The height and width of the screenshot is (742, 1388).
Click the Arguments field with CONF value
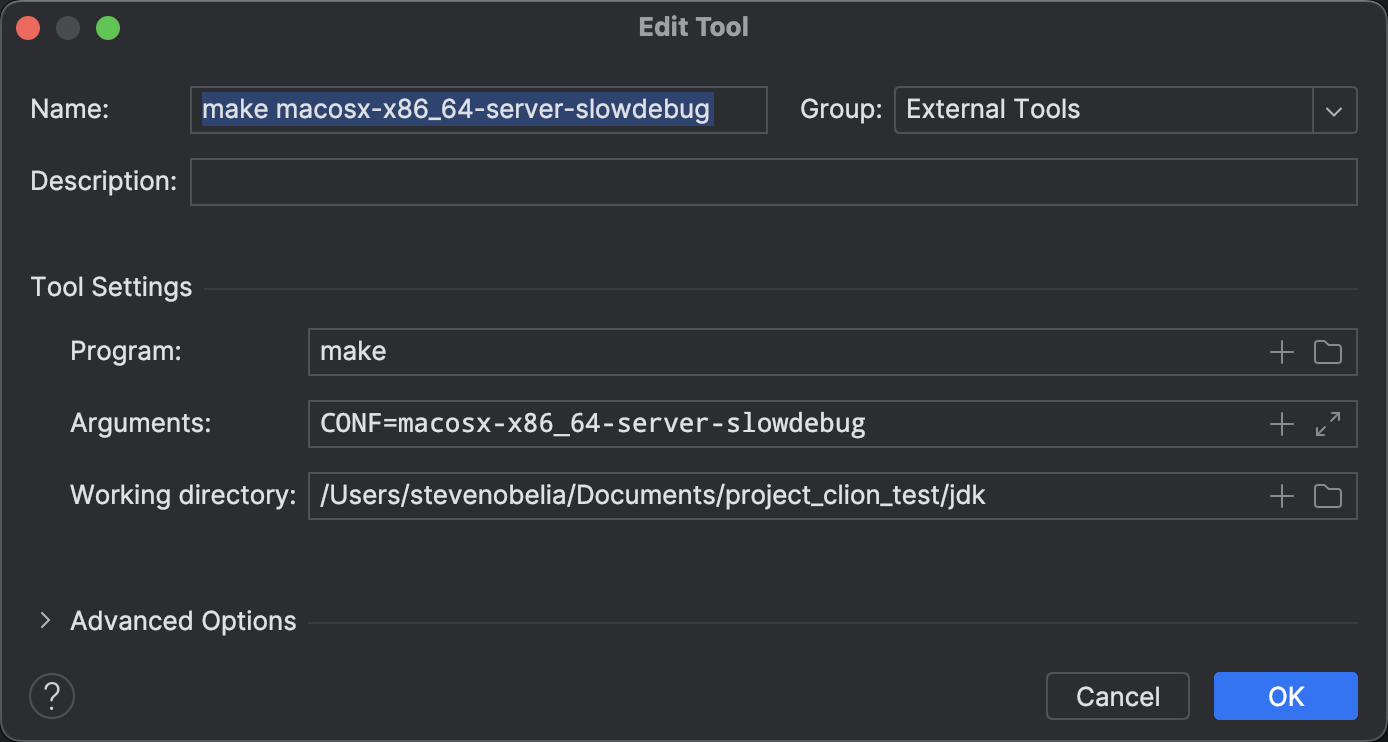[780, 424]
